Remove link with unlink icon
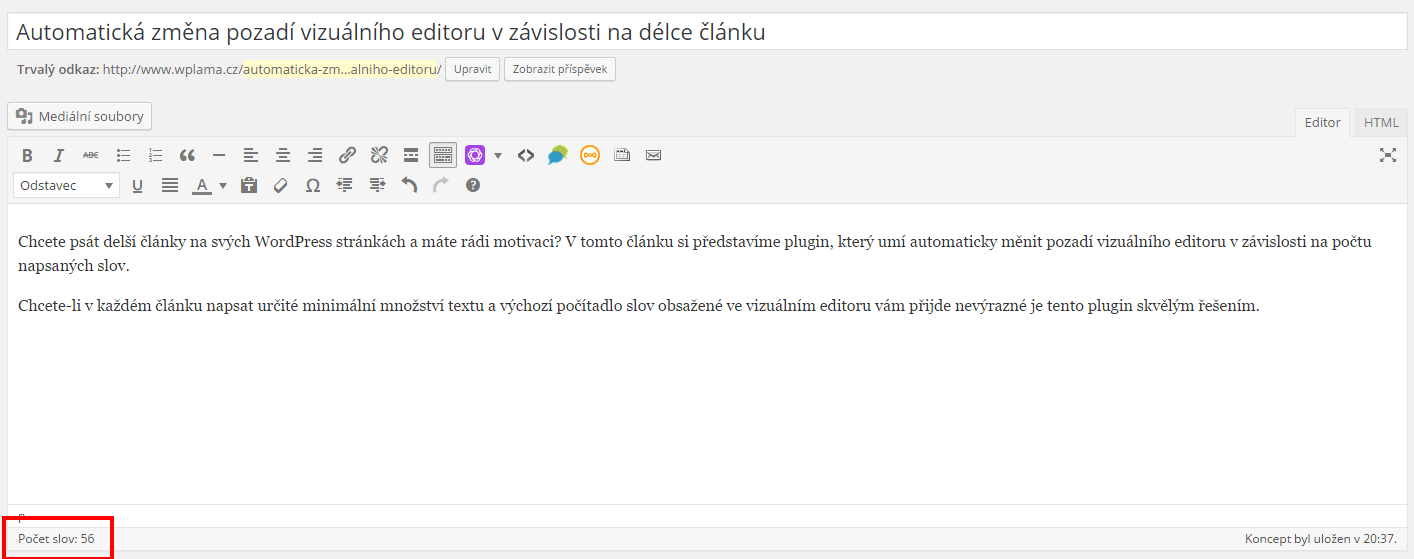The image size is (1414, 559). click(x=379, y=155)
